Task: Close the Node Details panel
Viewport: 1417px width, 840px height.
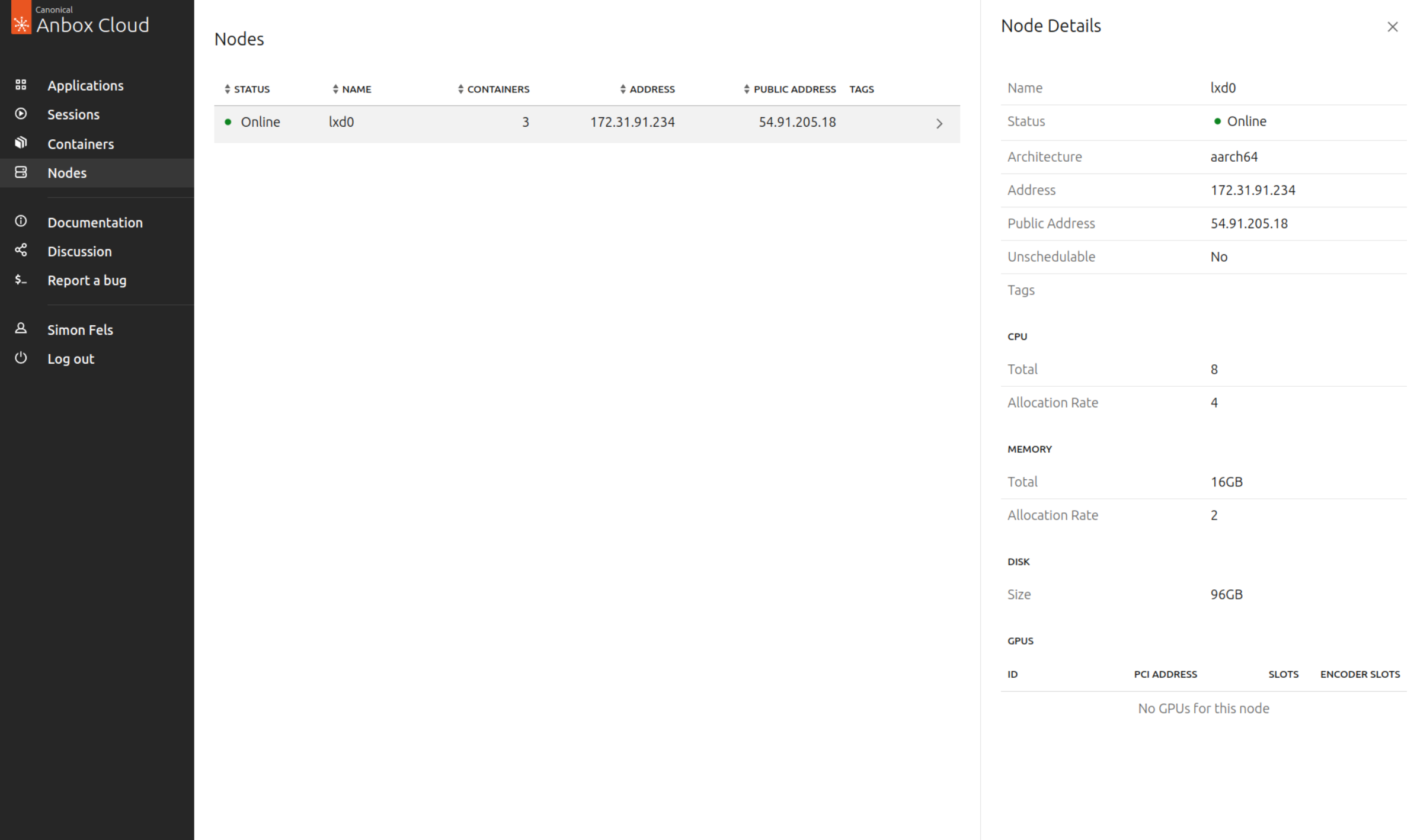Action: coord(1393,27)
